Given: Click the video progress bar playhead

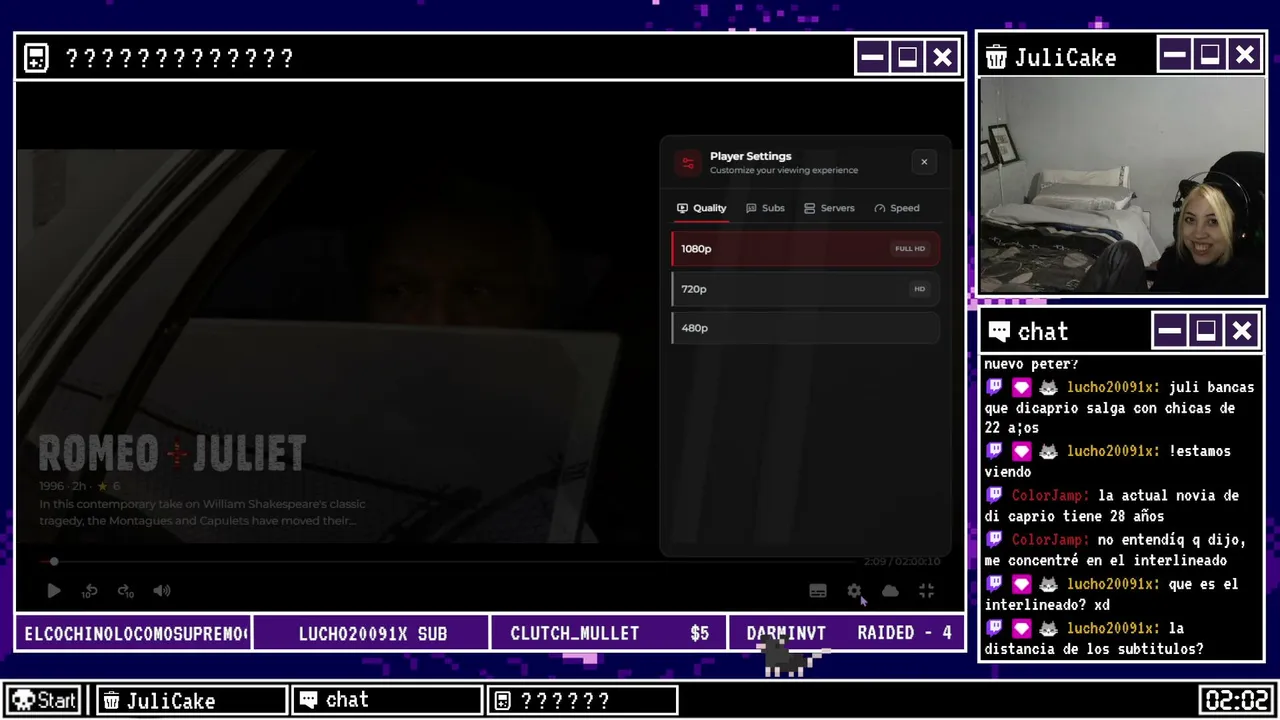Looking at the screenshot, I should pyautogui.click(x=54, y=562).
